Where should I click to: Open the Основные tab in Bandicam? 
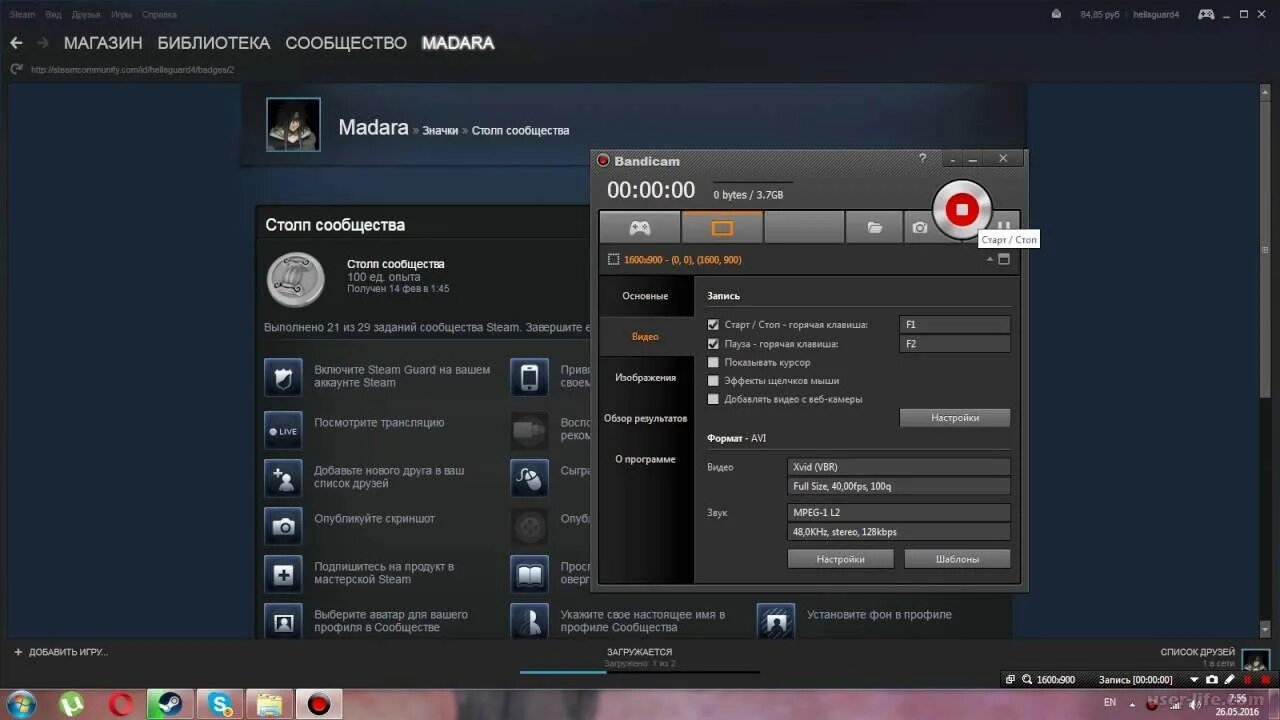click(x=645, y=296)
